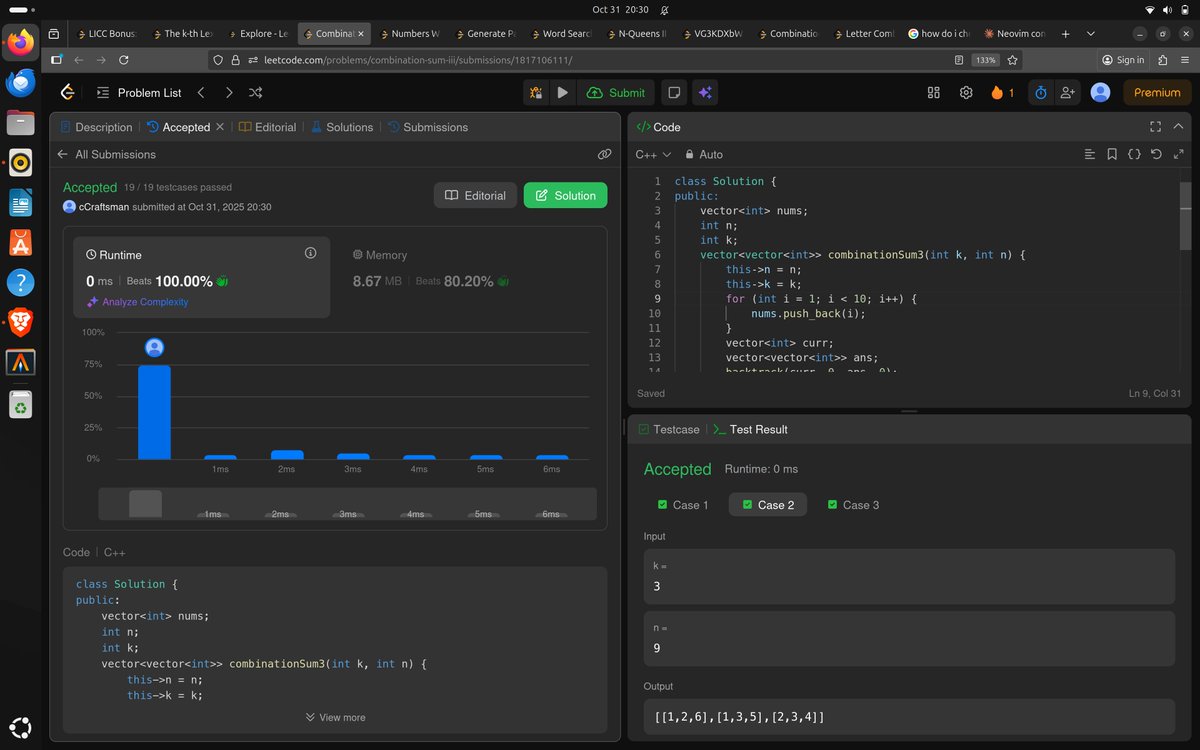Format code using the lines icon

(x=1089, y=154)
